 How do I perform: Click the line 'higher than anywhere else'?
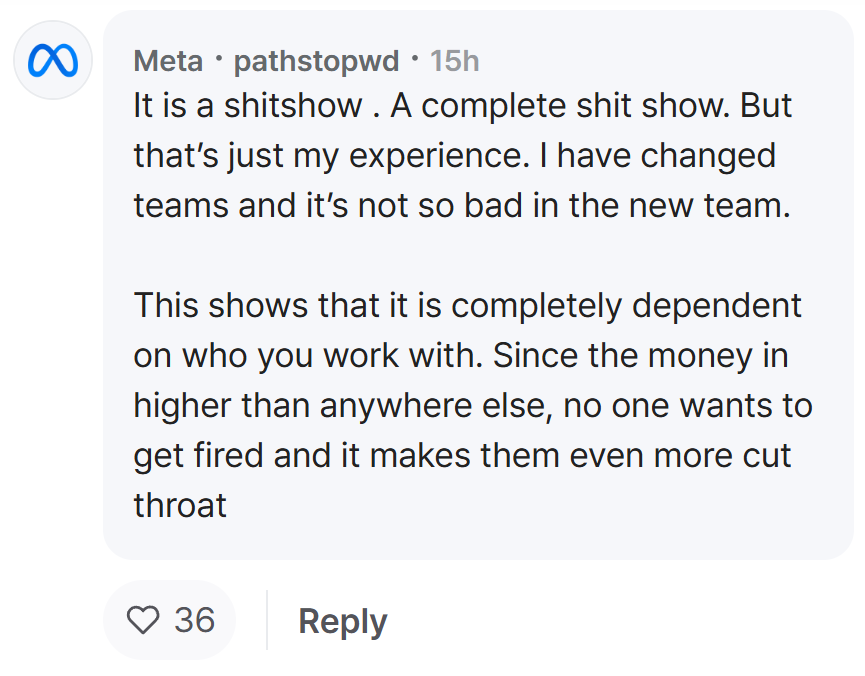[473, 406]
